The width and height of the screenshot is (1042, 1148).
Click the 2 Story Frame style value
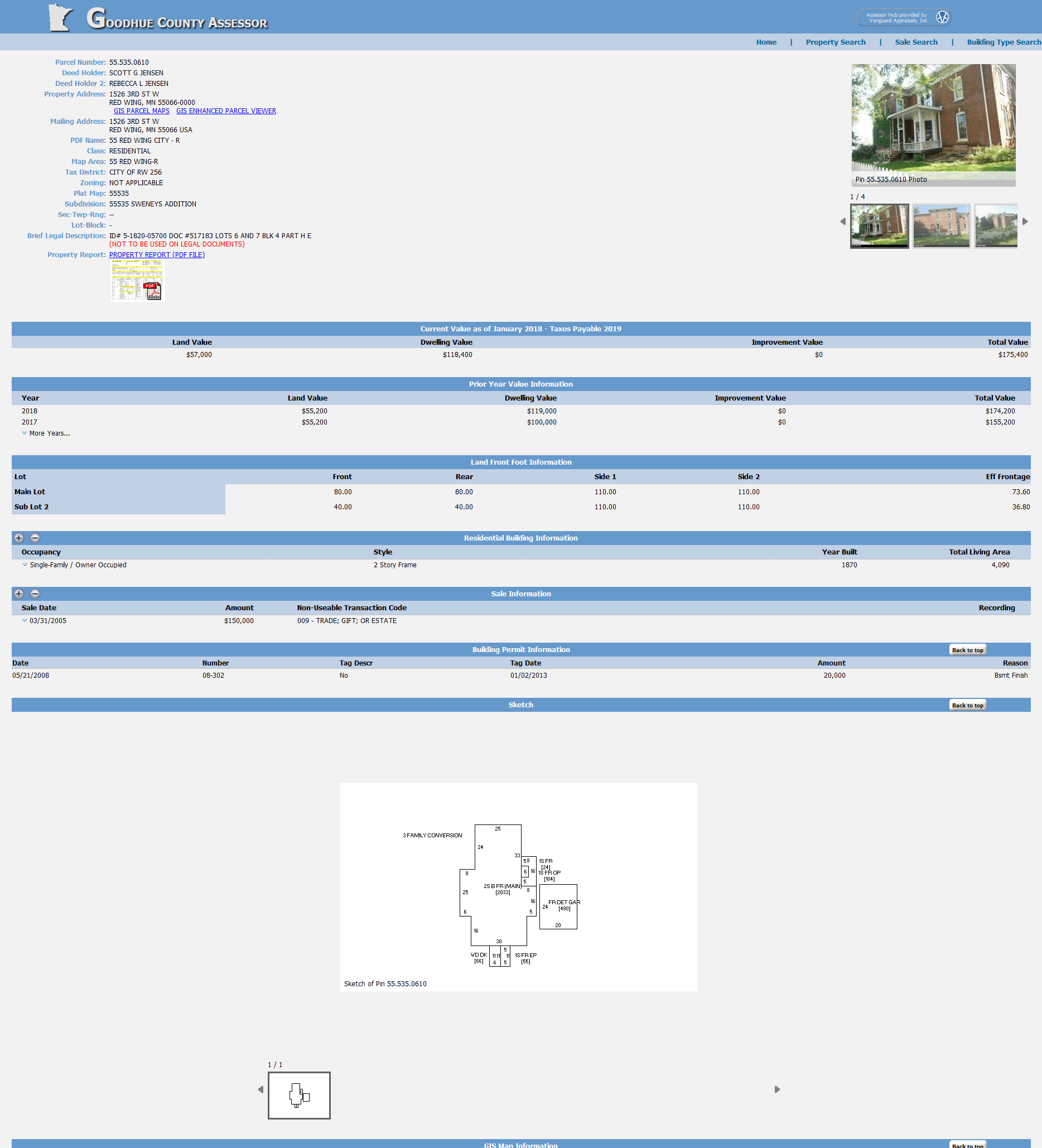coord(394,565)
